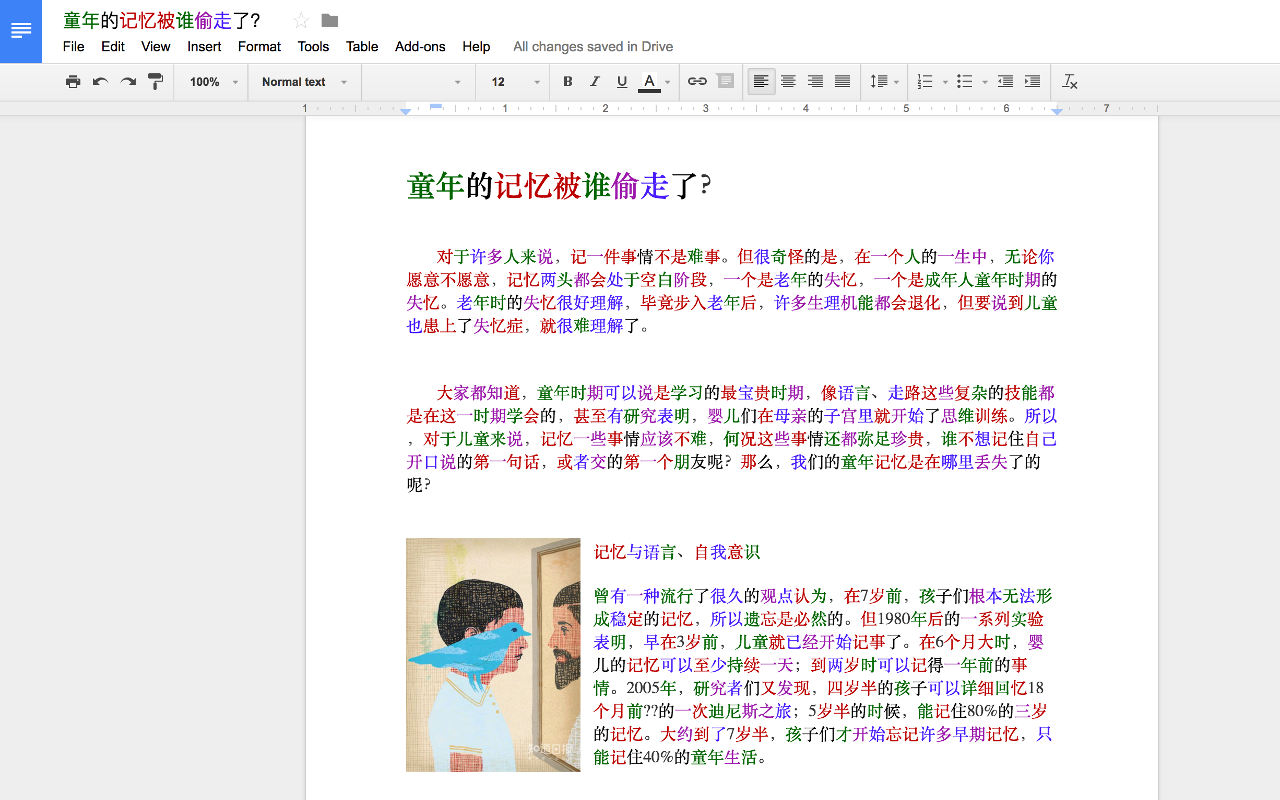
Task: Select the Clear formatting icon
Action: (1069, 81)
